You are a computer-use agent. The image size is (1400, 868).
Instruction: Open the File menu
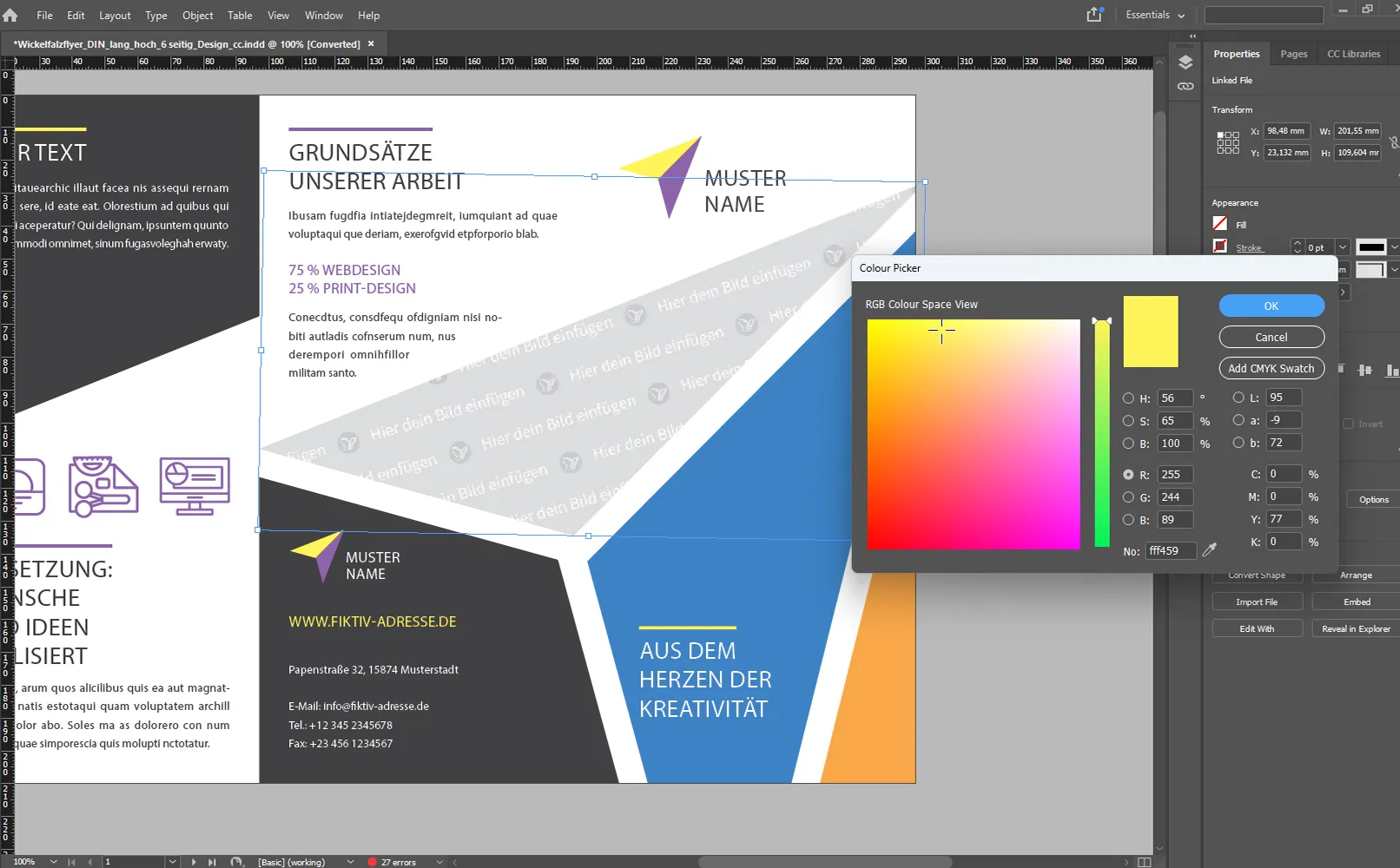[44, 15]
